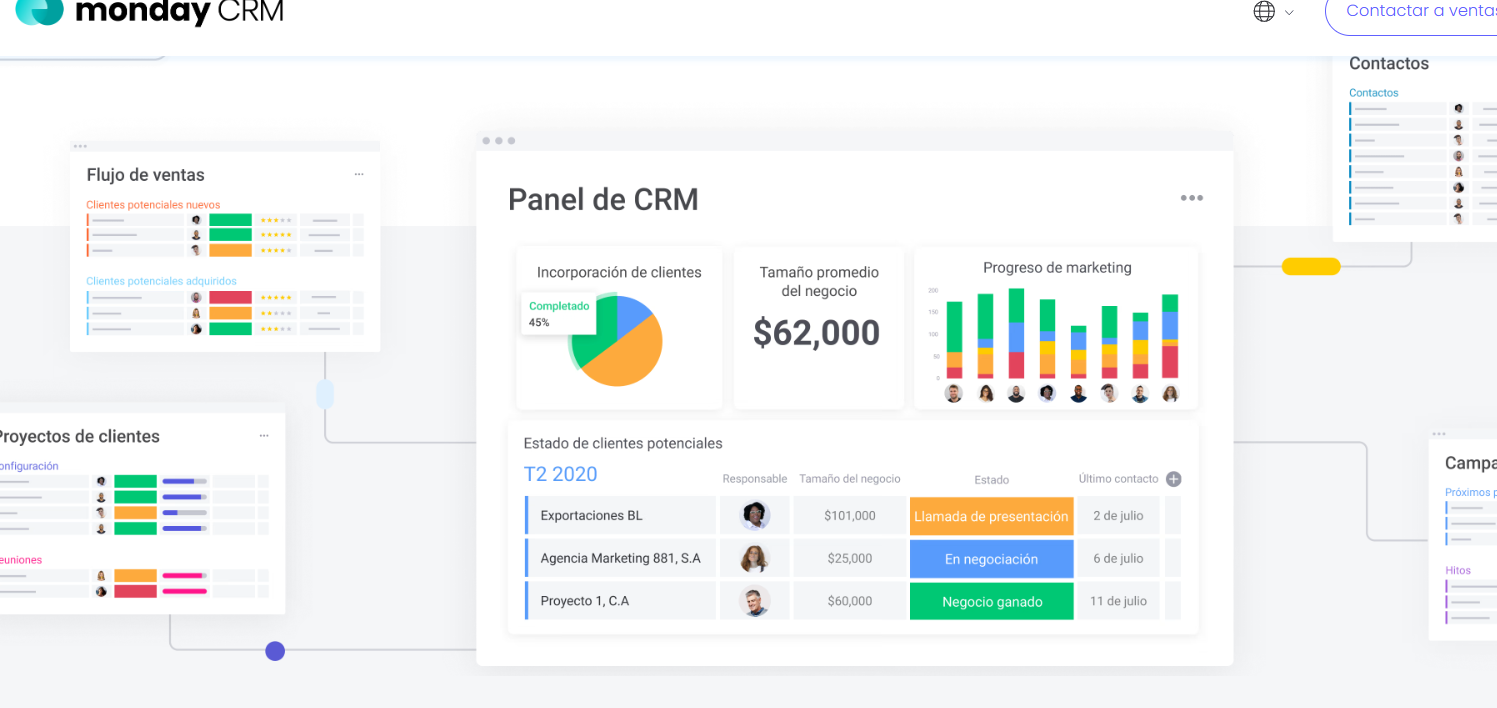Click the Completado 45% chart tooltip
Viewport: 1497px width, 708px height.
[559, 314]
